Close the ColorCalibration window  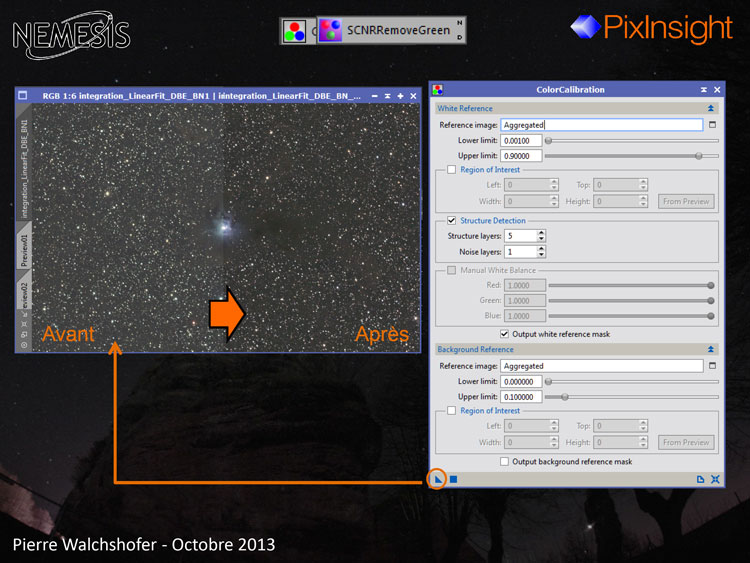(717, 89)
